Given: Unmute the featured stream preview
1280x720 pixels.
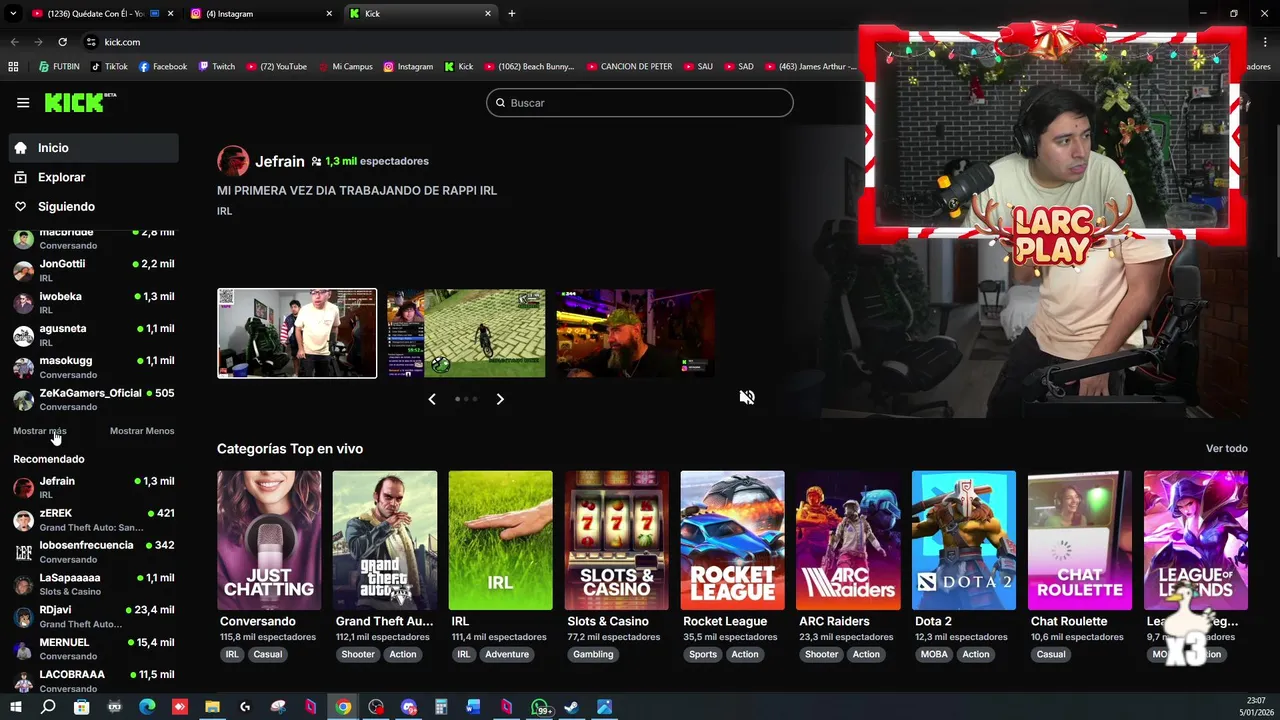Looking at the screenshot, I should point(747,397).
